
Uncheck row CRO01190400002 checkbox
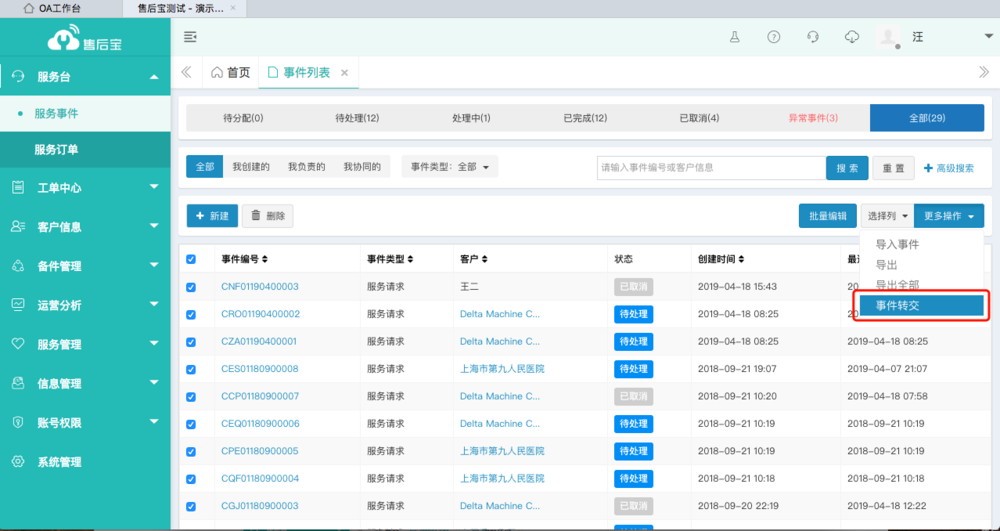pyautogui.click(x=191, y=314)
